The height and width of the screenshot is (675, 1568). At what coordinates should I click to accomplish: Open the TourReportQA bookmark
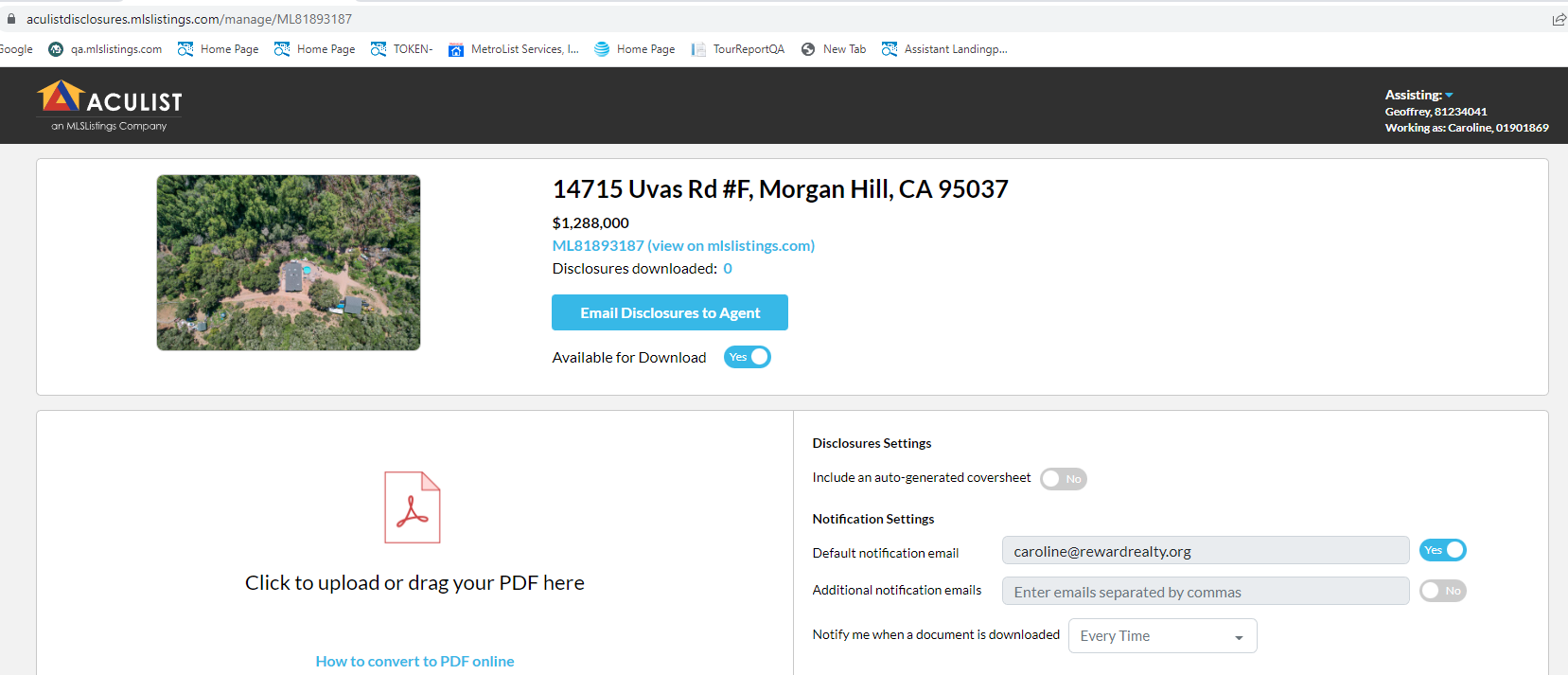(738, 49)
